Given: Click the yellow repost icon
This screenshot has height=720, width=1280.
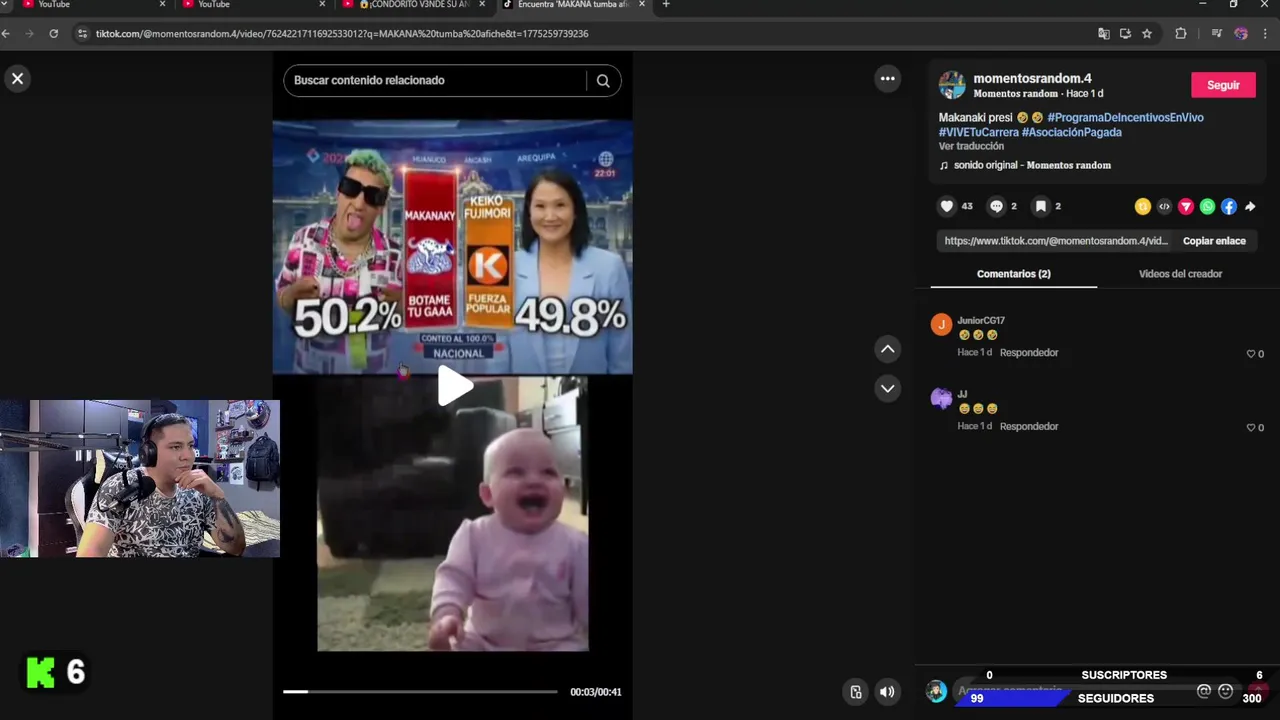Looking at the screenshot, I should [x=1142, y=207].
